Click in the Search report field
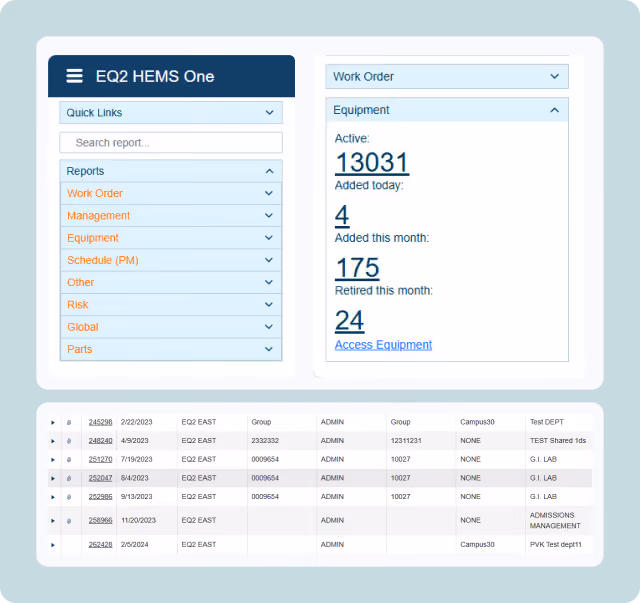640x603 pixels. (x=171, y=142)
